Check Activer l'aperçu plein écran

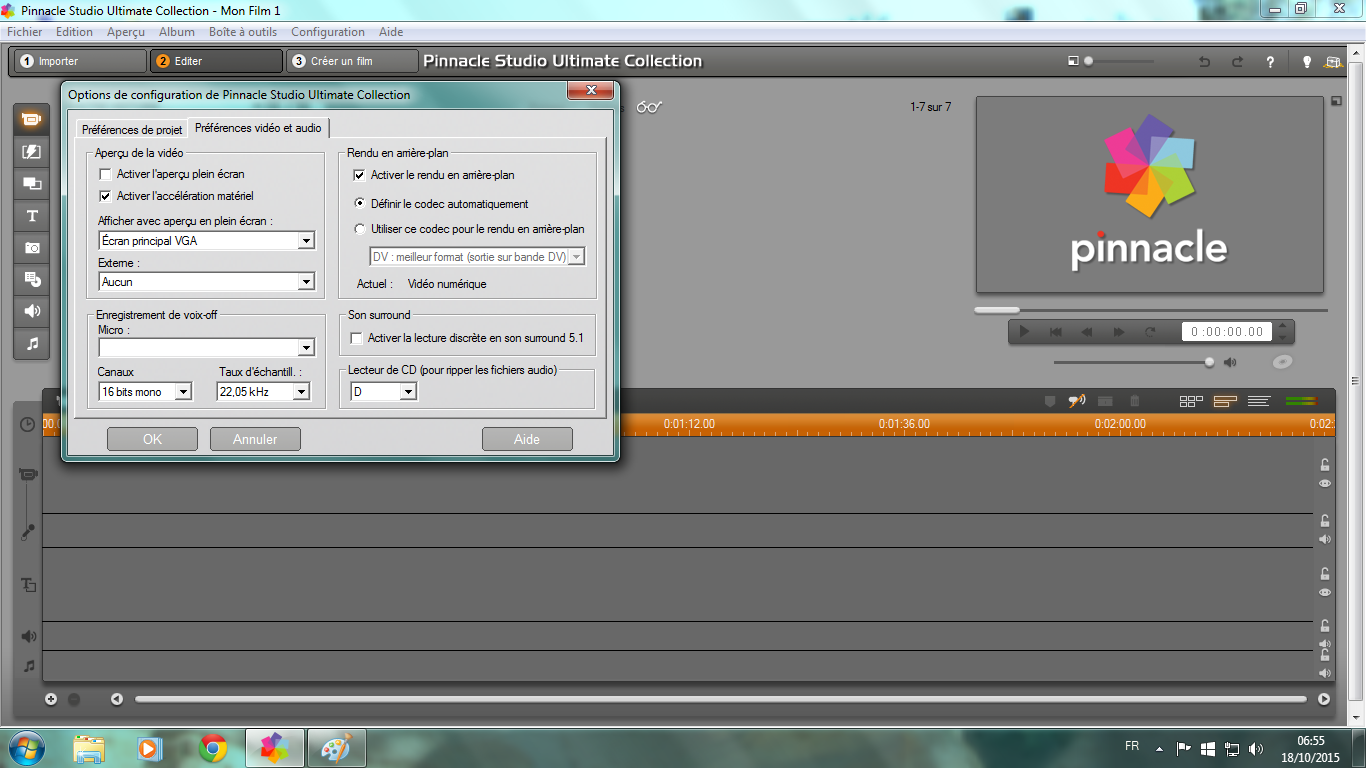(x=105, y=175)
